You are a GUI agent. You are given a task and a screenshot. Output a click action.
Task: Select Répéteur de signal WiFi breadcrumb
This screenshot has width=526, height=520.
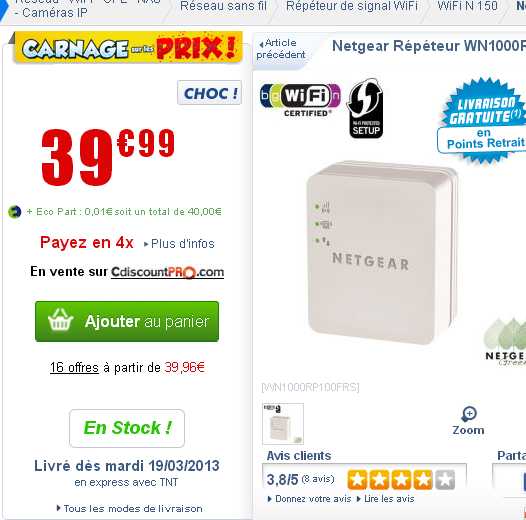click(x=352, y=6)
